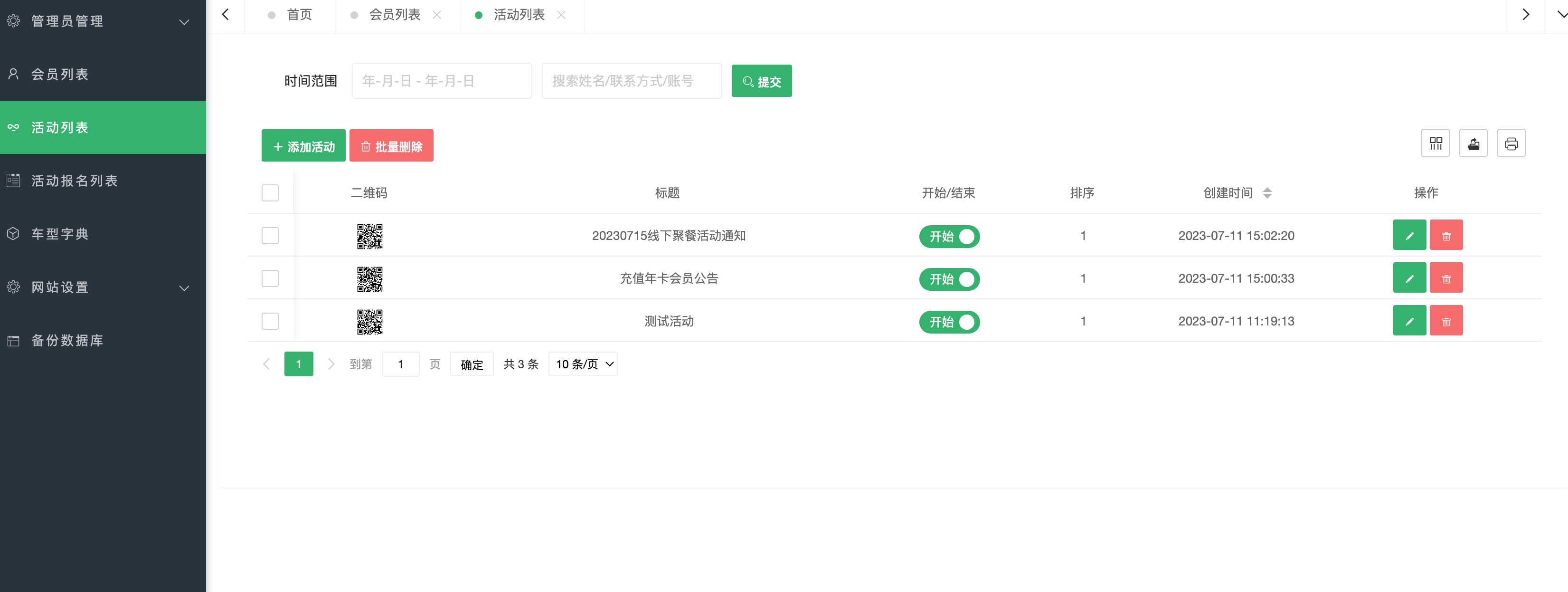Open 活动报名列表 in the sidebar
Image resolution: width=1568 pixels, height=592 pixels.
click(x=103, y=180)
